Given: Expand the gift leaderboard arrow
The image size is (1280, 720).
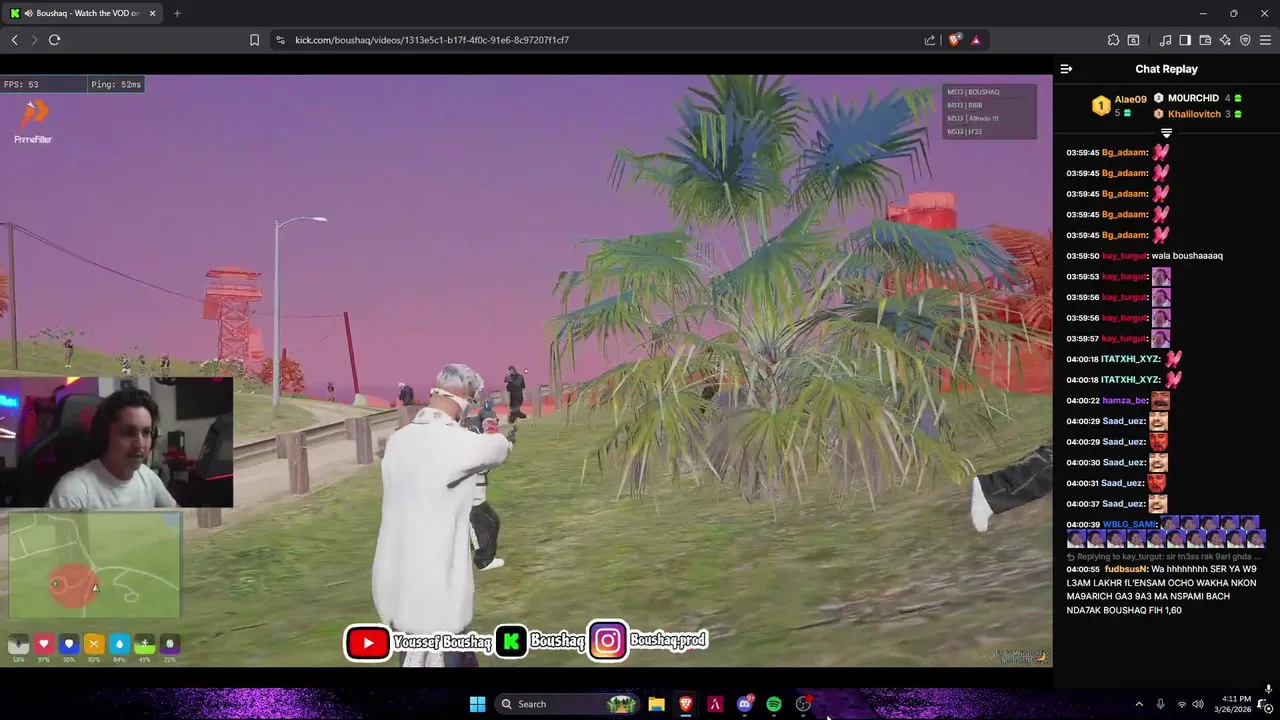Looking at the screenshot, I should (x=1166, y=133).
